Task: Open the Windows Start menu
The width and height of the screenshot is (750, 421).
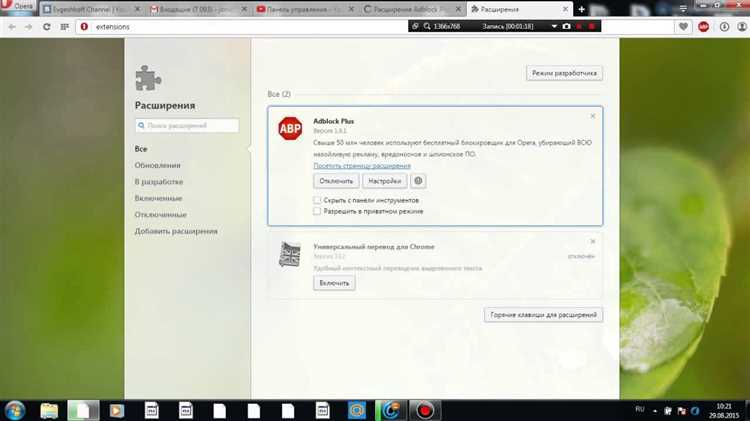Action: (x=14, y=411)
